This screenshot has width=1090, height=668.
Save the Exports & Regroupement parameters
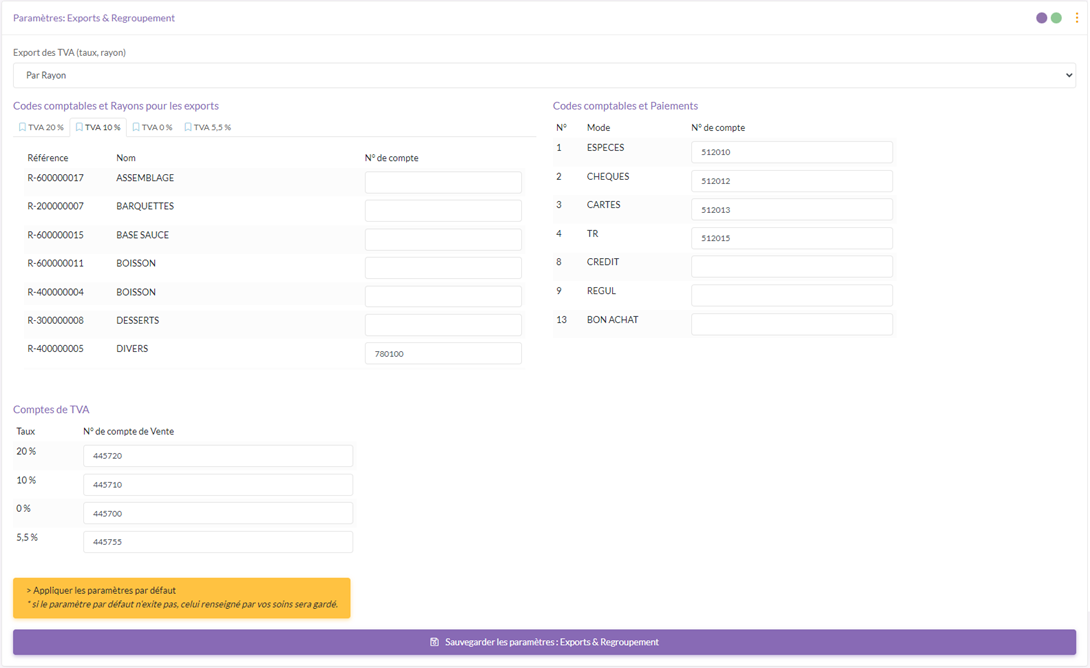coord(544,642)
